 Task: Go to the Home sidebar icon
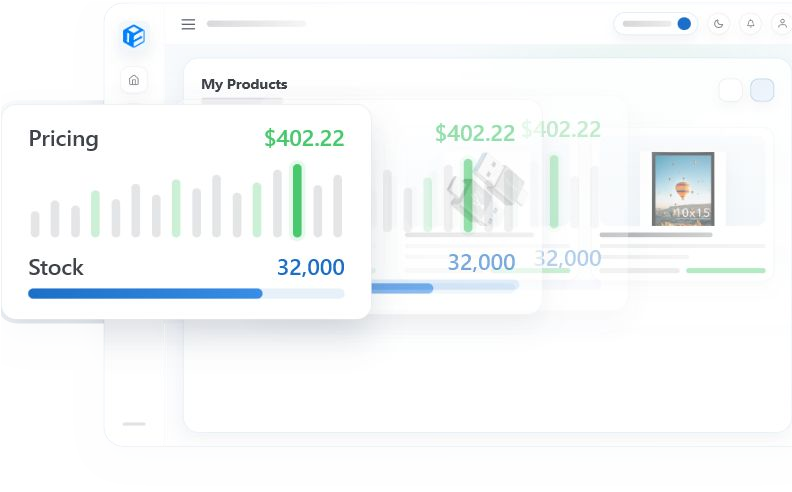coord(134,80)
